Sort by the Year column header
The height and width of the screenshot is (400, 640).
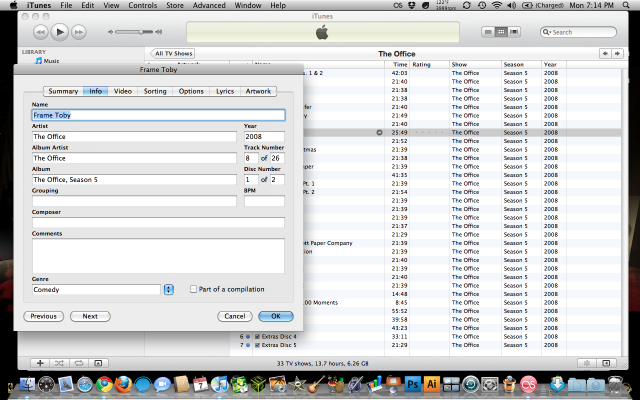(x=553, y=64)
